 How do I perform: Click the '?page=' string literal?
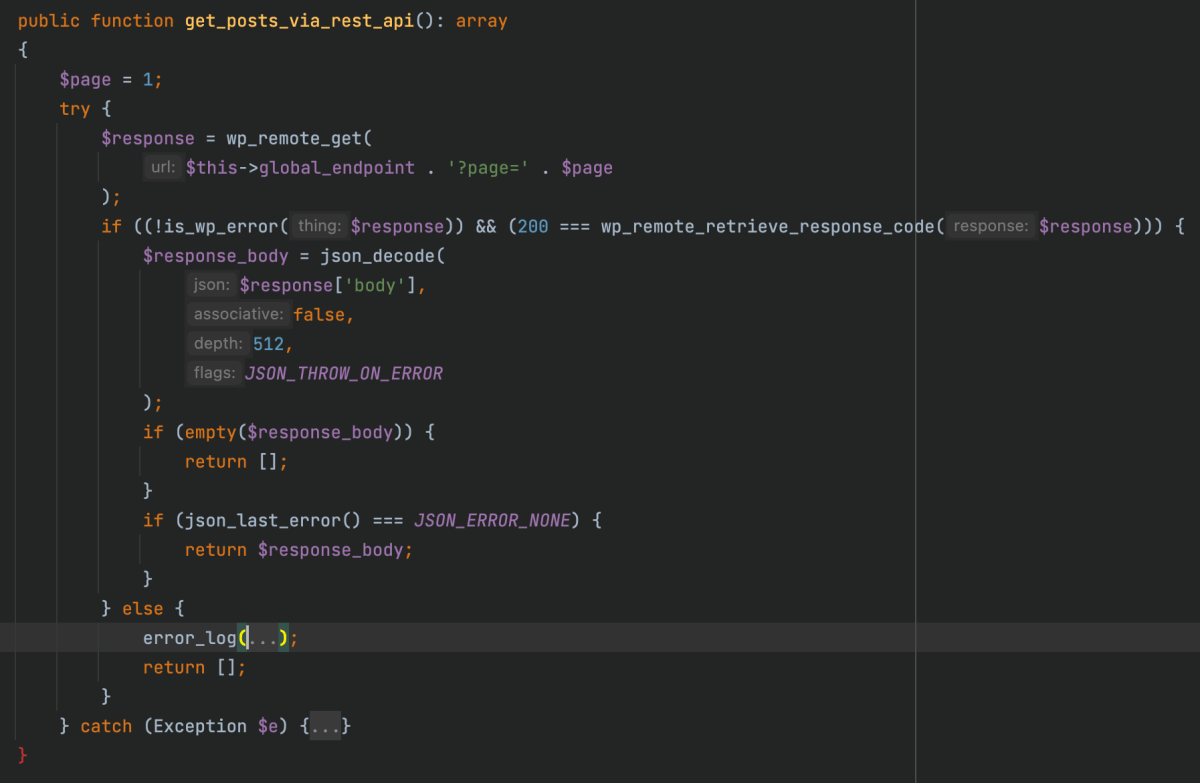point(488,168)
